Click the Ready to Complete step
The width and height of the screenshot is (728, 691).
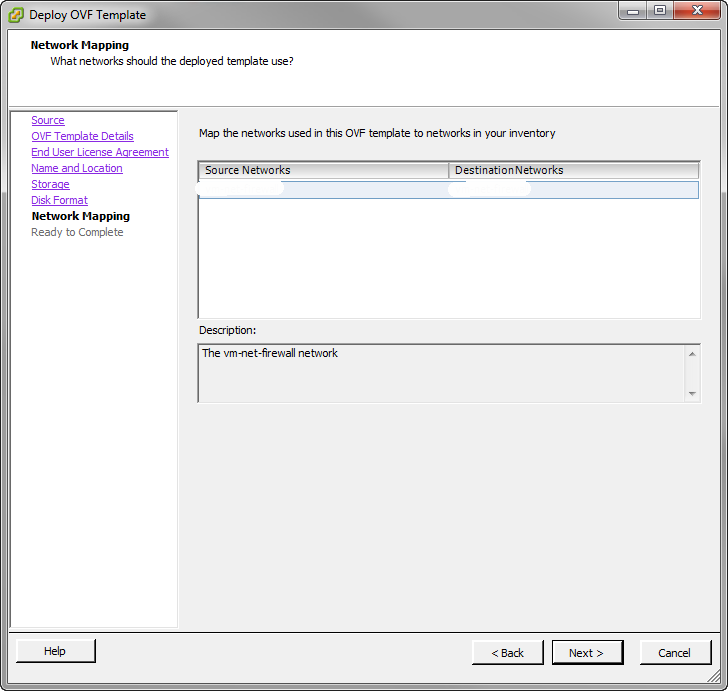[77, 232]
